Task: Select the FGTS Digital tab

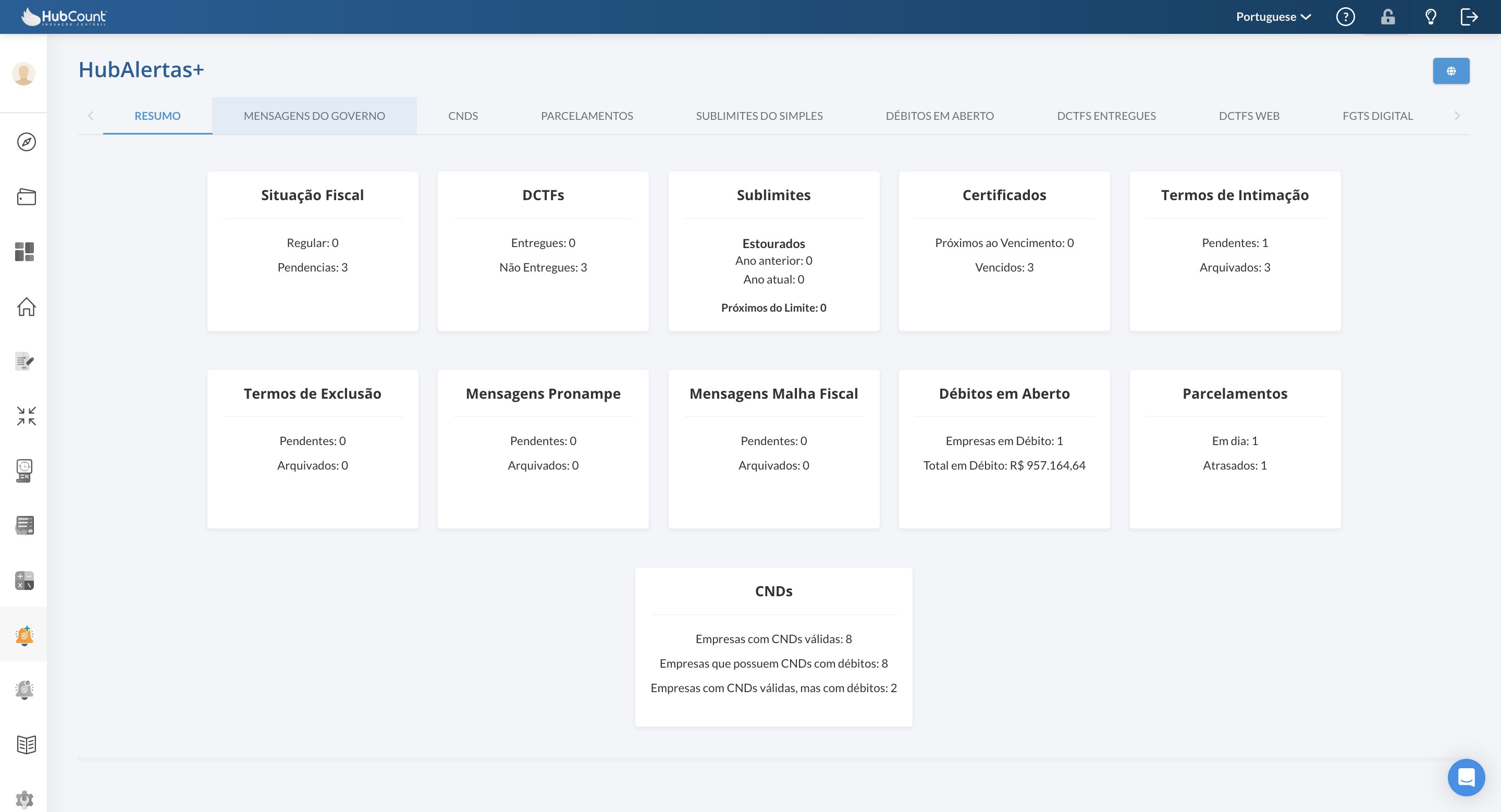Action: [x=1377, y=116]
